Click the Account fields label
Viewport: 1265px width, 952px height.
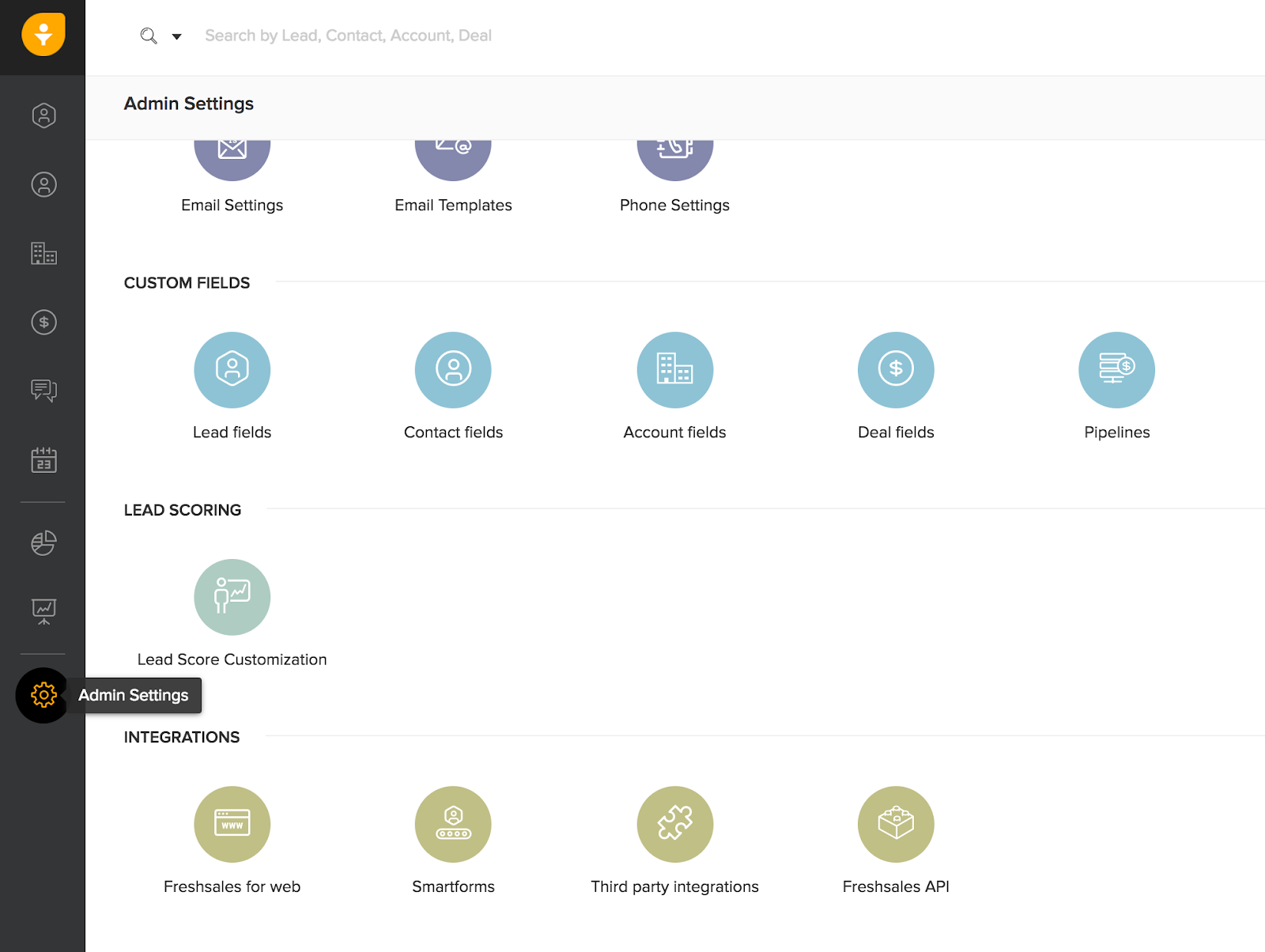pos(675,433)
